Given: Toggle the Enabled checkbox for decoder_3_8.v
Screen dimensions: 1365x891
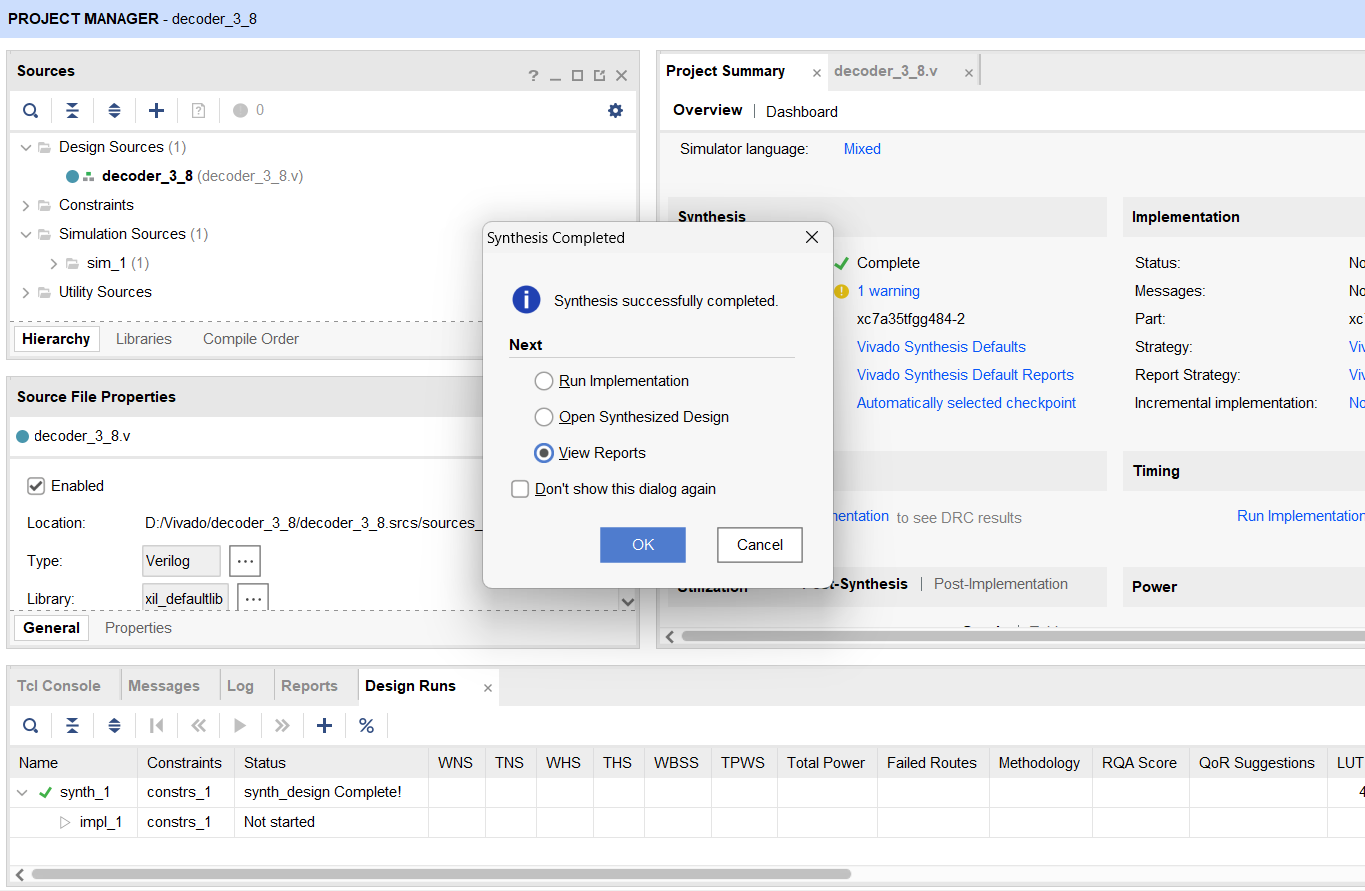Looking at the screenshot, I should tap(36, 486).
